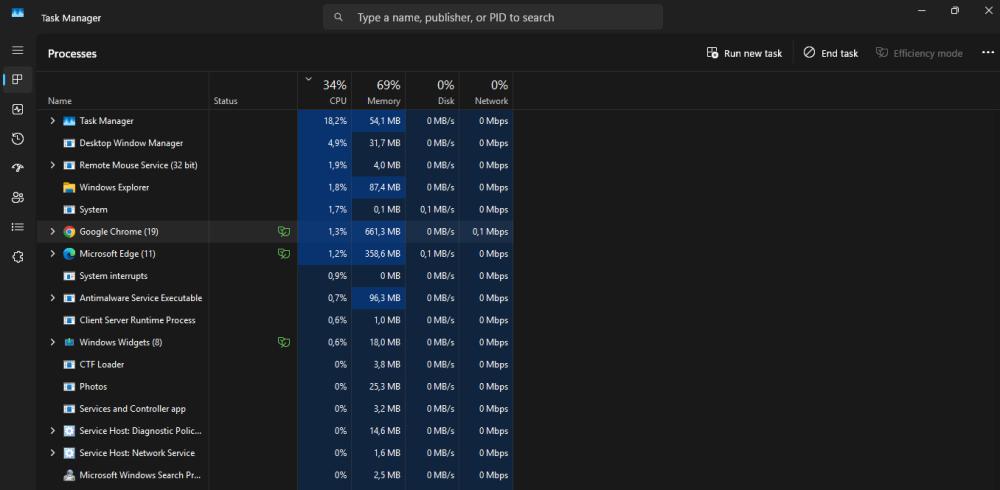This screenshot has width=1000, height=490.
Task: Click efficiency leaf icon on Microsoft Edge row
Action: click(284, 254)
